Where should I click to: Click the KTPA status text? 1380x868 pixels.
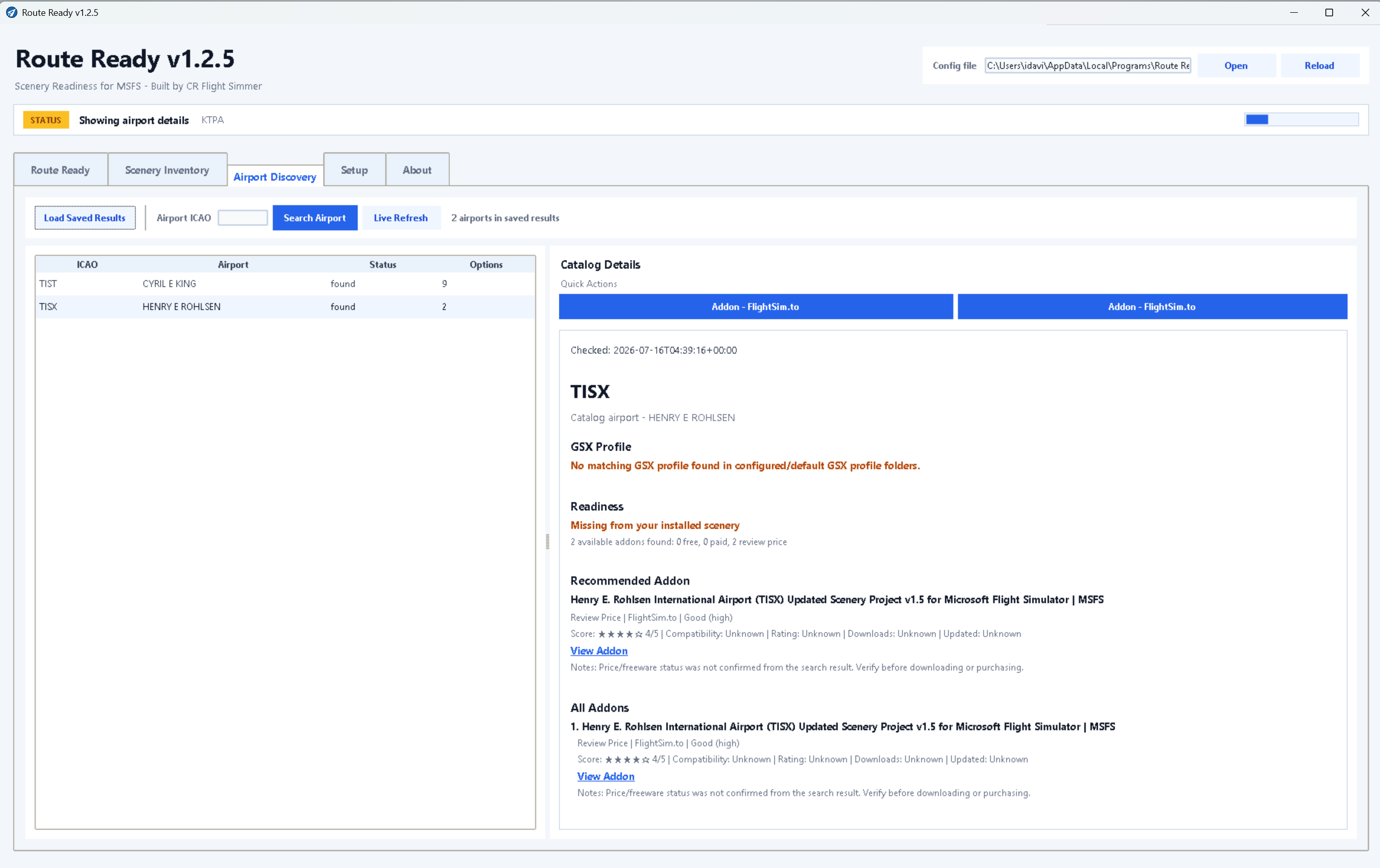pyautogui.click(x=213, y=120)
